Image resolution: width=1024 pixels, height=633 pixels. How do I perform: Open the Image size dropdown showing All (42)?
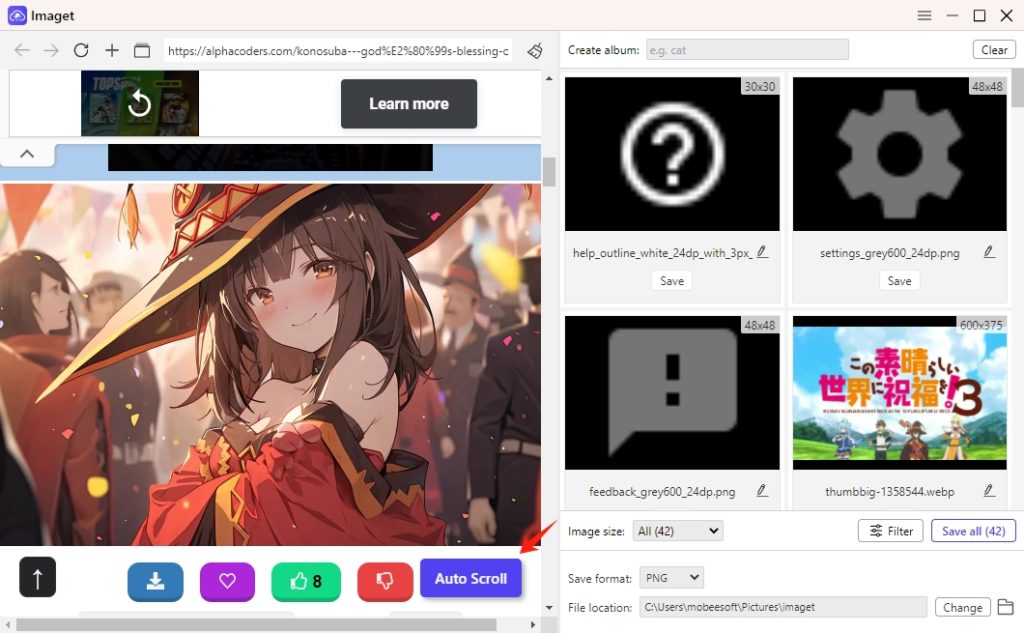point(677,531)
